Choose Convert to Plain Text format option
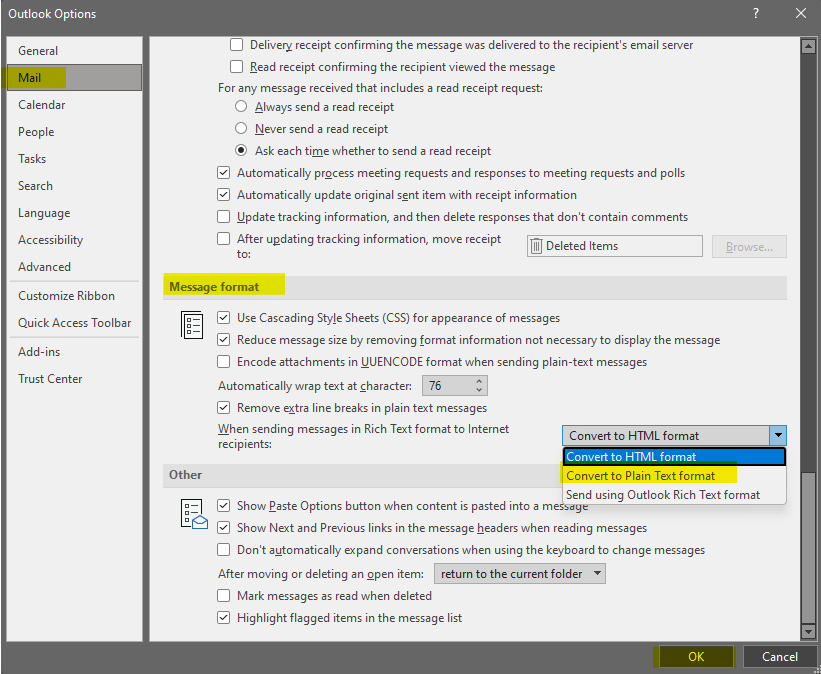The image size is (821, 674). pos(674,476)
